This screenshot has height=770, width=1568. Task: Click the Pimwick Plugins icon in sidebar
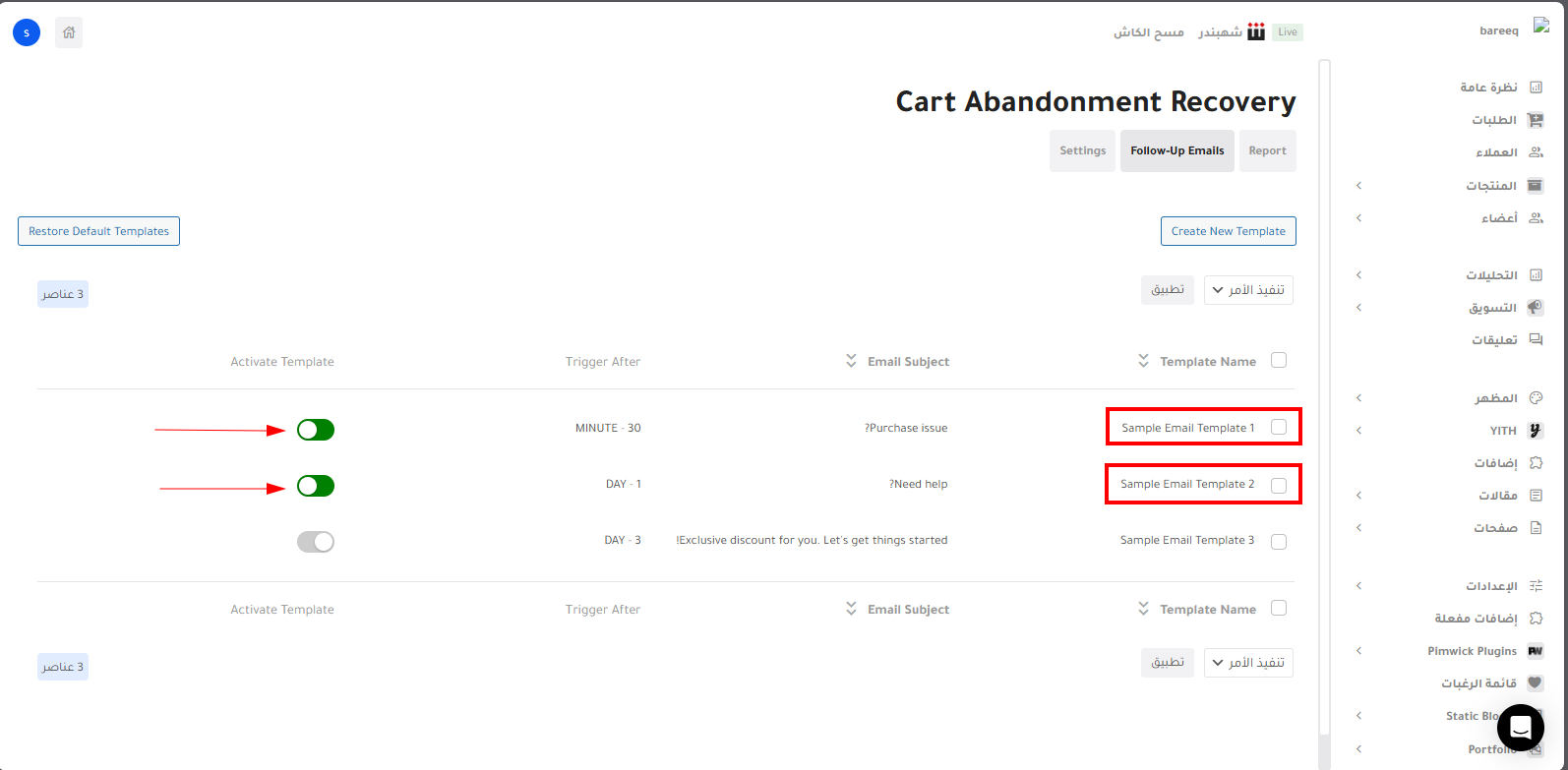(x=1535, y=651)
